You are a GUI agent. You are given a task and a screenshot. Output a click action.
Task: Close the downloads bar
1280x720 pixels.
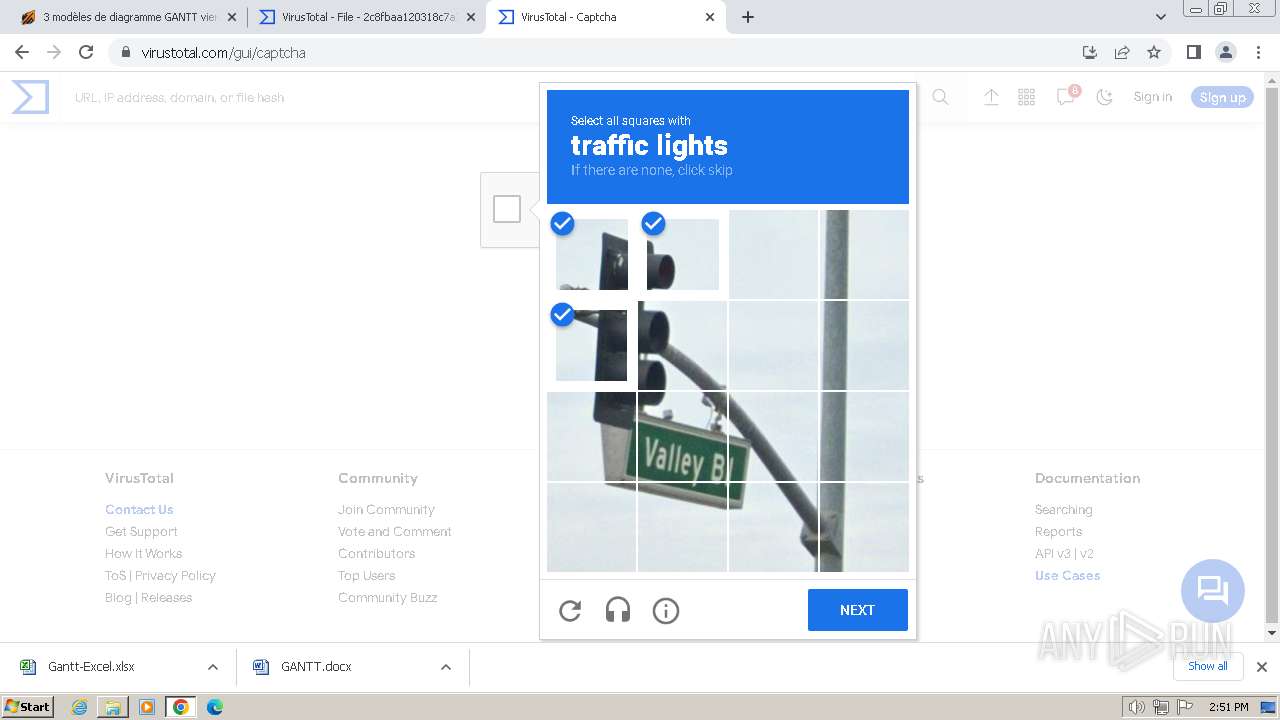pyautogui.click(x=1261, y=667)
